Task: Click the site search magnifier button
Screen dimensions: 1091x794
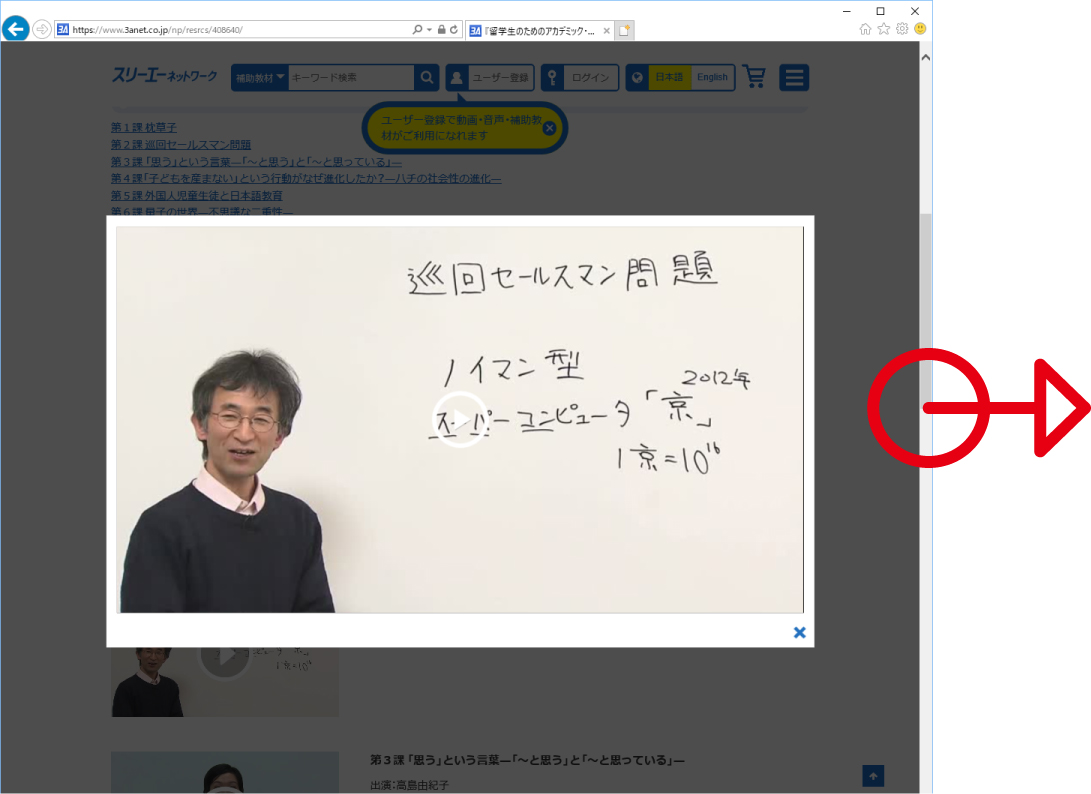Action: pyautogui.click(x=427, y=77)
